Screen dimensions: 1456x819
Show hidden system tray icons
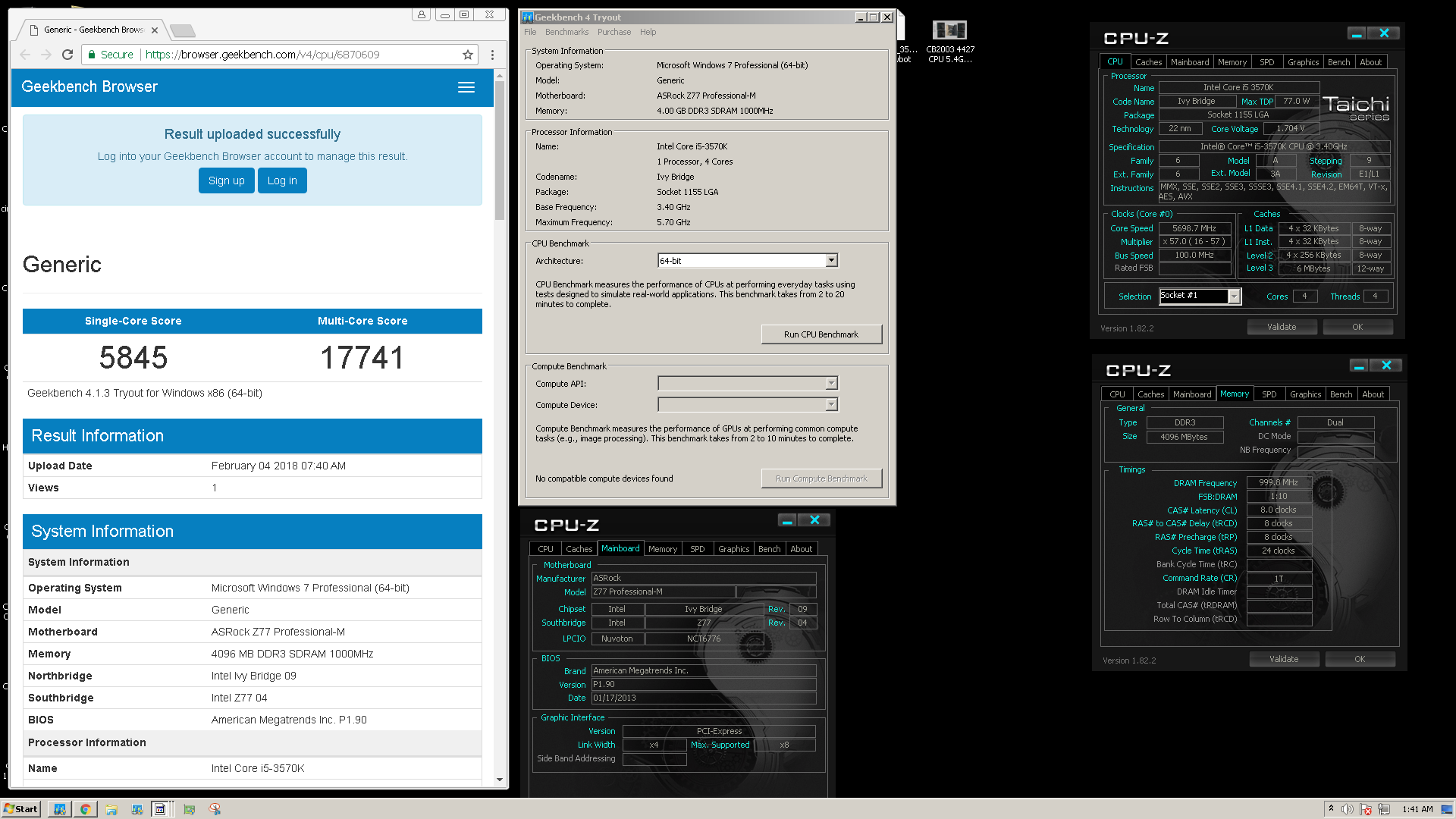(x=1331, y=809)
